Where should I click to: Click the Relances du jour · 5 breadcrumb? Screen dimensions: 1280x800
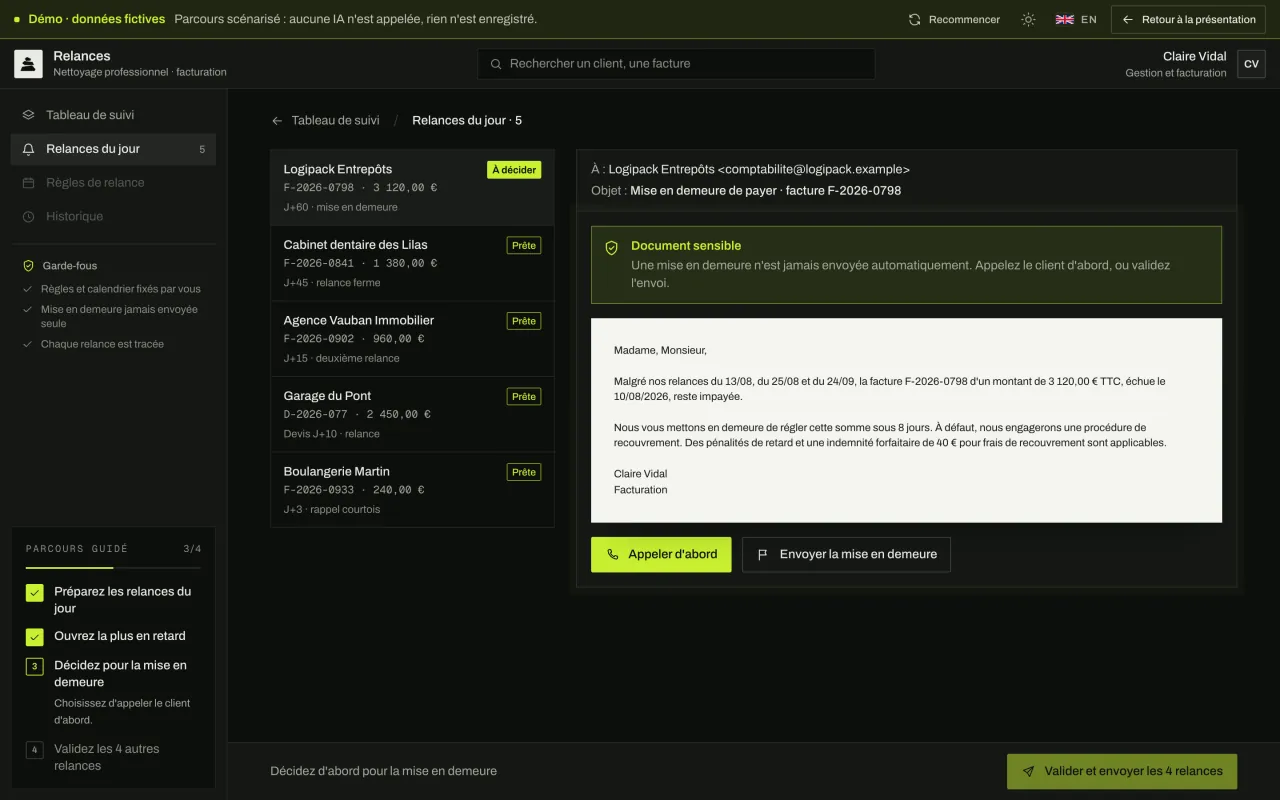(x=467, y=120)
